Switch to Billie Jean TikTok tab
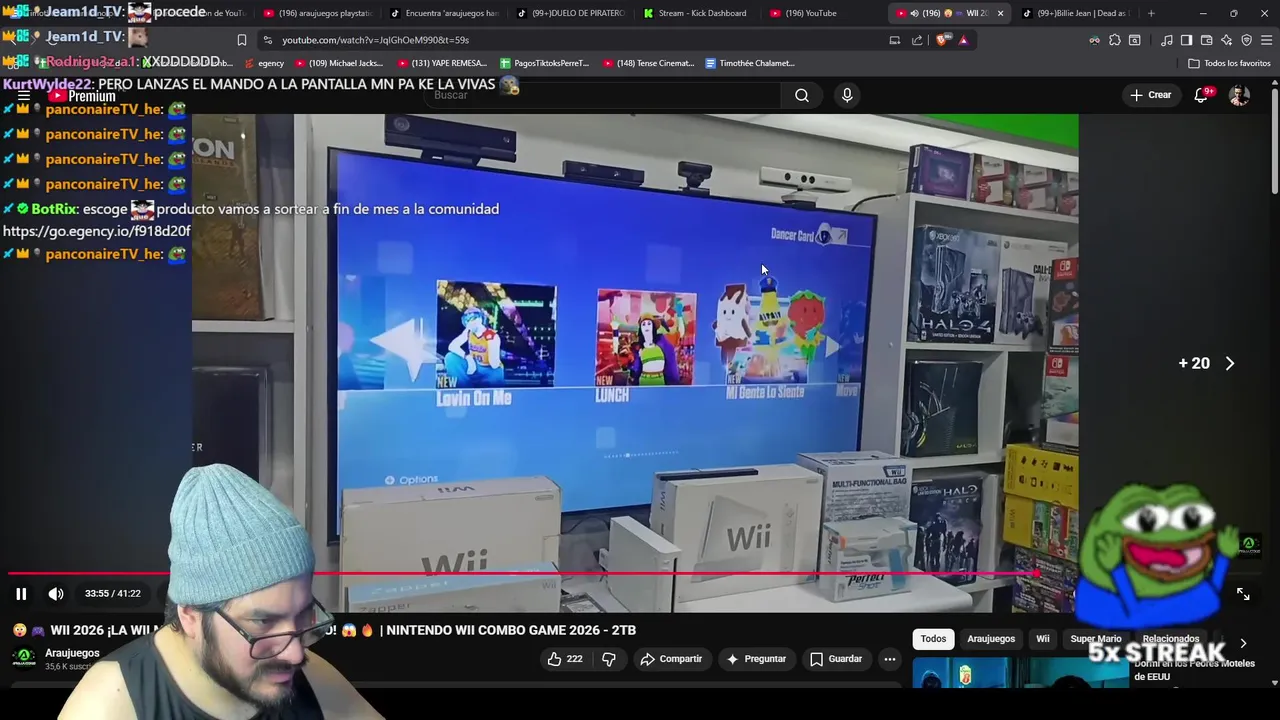The height and width of the screenshot is (720, 1280). (1075, 13)
